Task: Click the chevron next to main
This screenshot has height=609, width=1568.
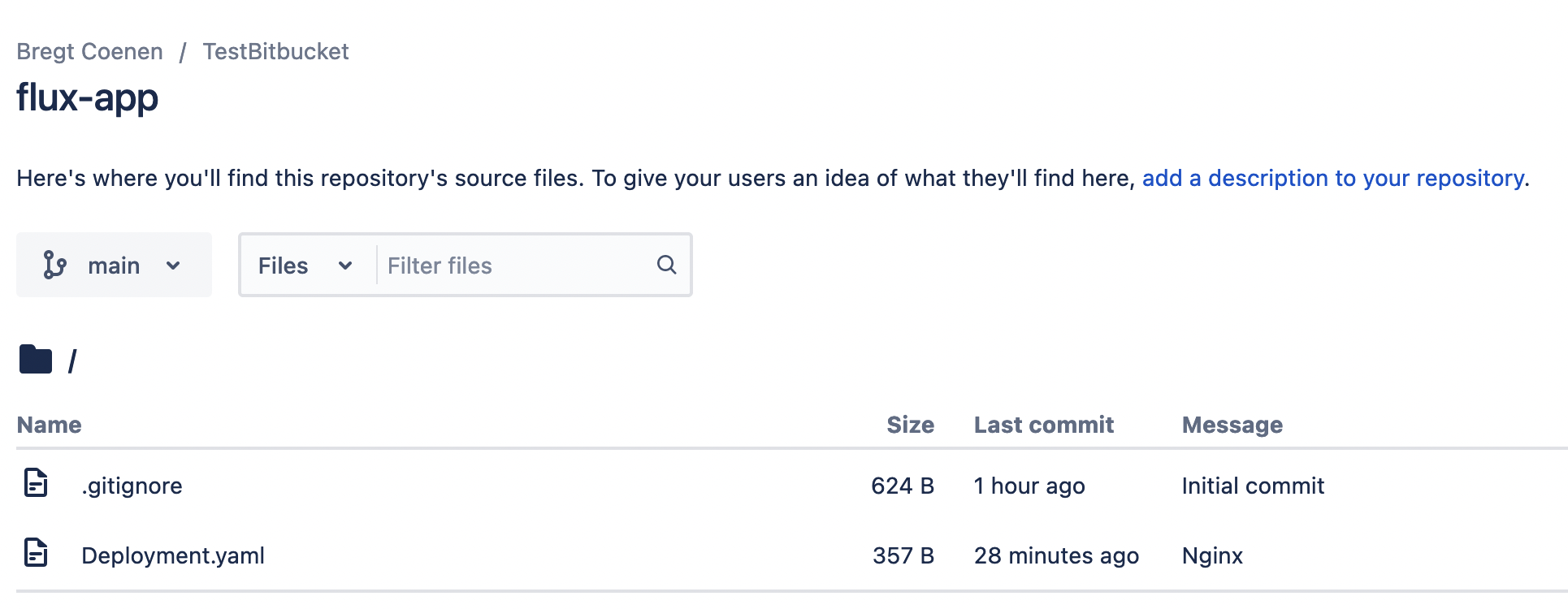Action: pos(173,266)
